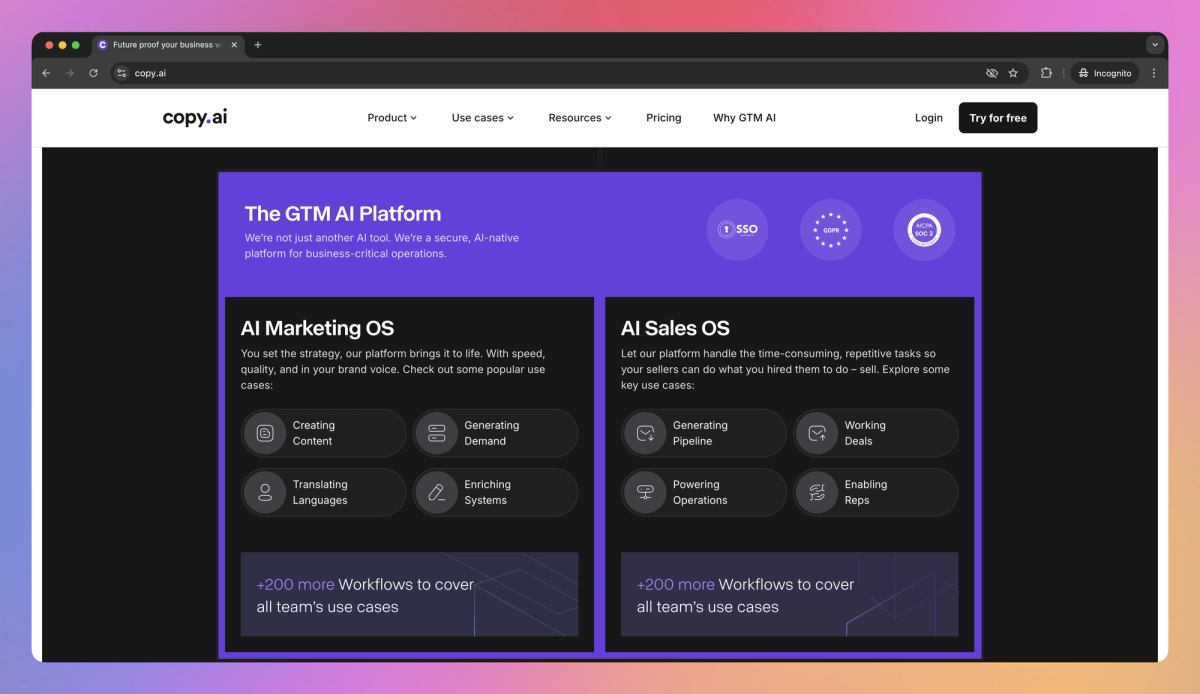Click the Enabling Reps icon

click(817, 492)
